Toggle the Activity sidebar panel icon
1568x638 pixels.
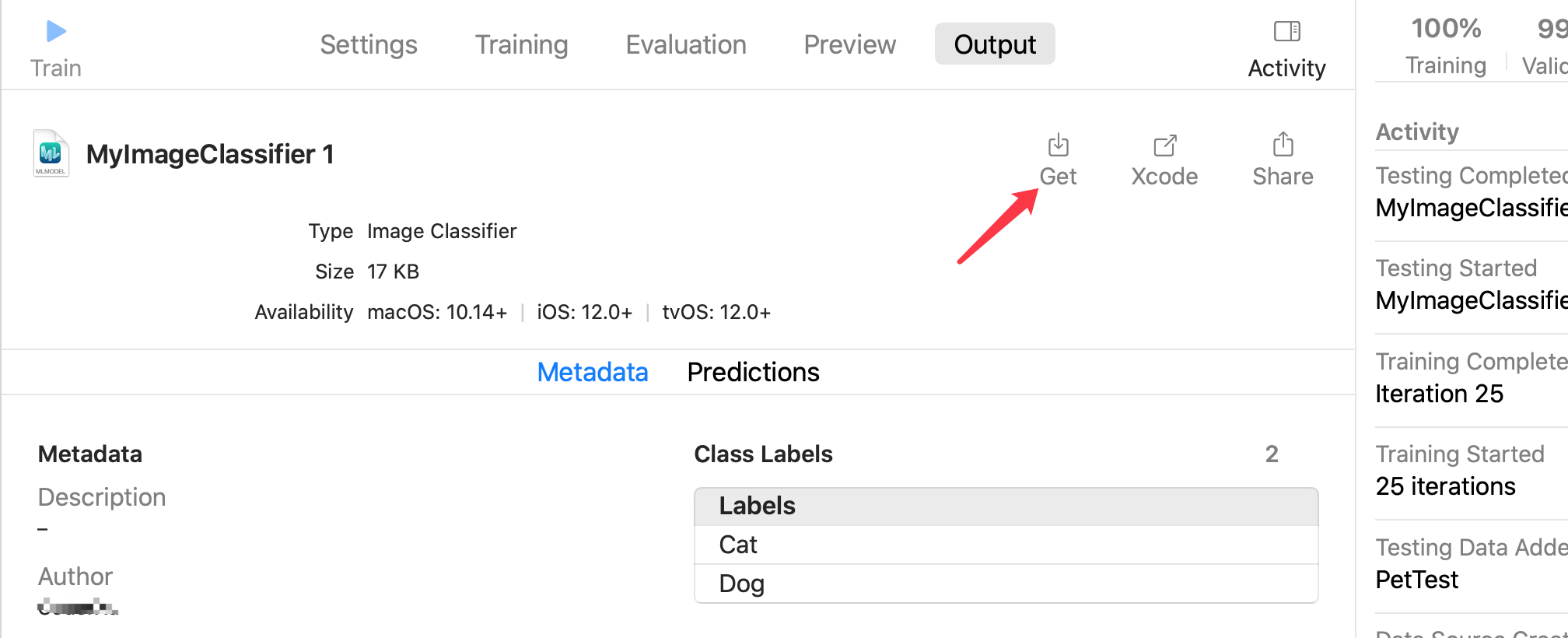tap(1286, 31)
